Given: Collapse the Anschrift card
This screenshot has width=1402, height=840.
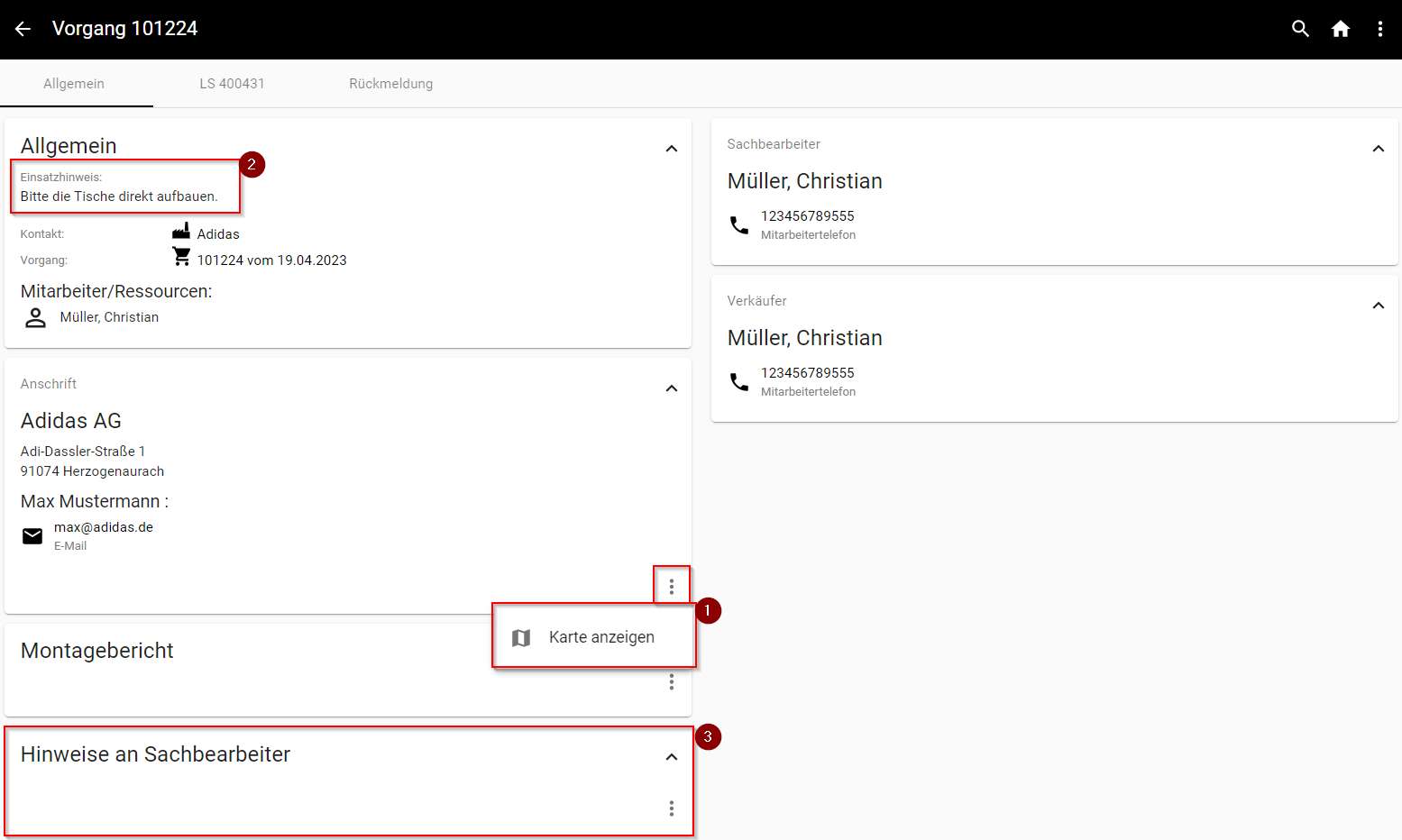Looking at the screenshot, I should [672, 388].
